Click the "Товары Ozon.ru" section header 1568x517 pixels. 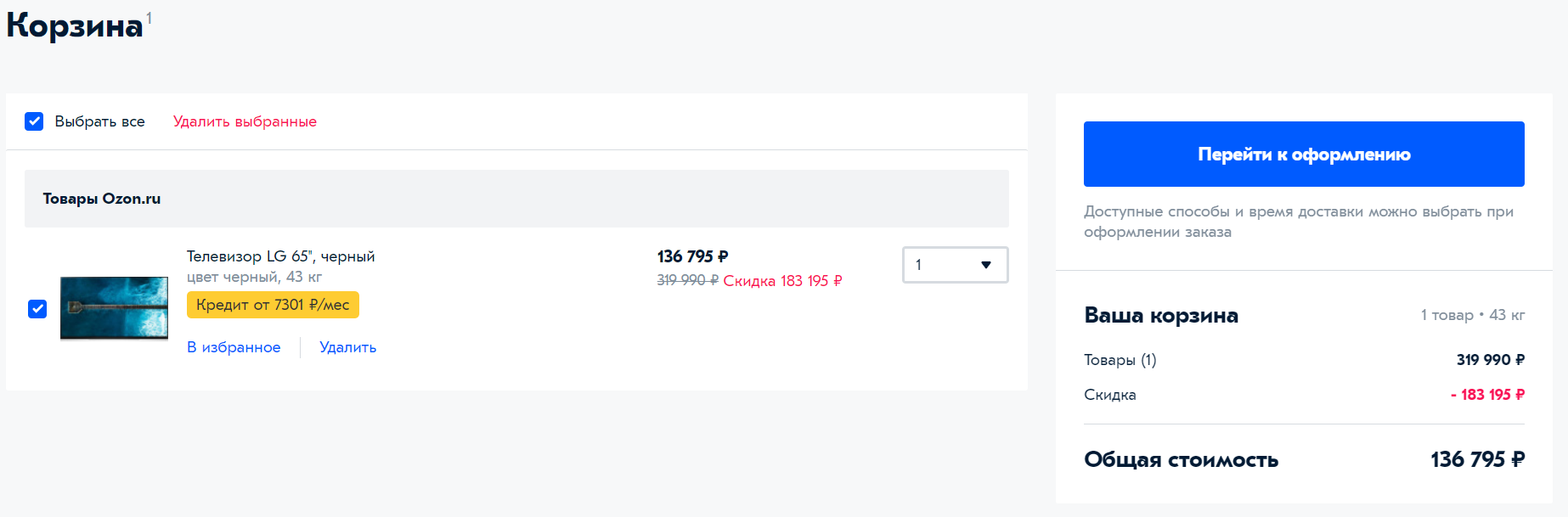[x=102, y=199]
